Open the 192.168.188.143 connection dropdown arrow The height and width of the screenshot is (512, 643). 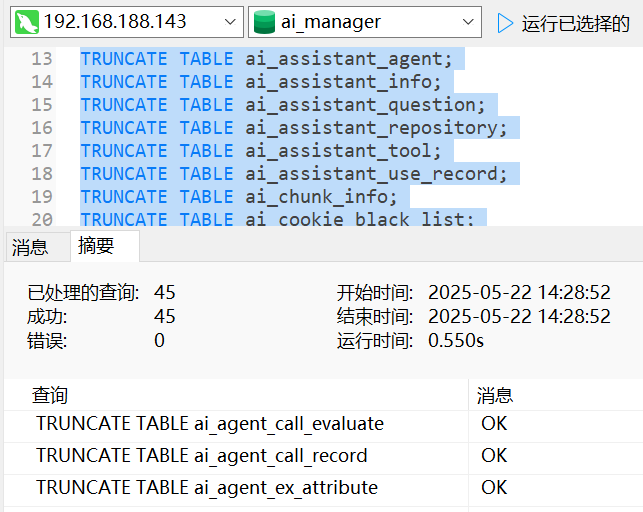(229, 22)
